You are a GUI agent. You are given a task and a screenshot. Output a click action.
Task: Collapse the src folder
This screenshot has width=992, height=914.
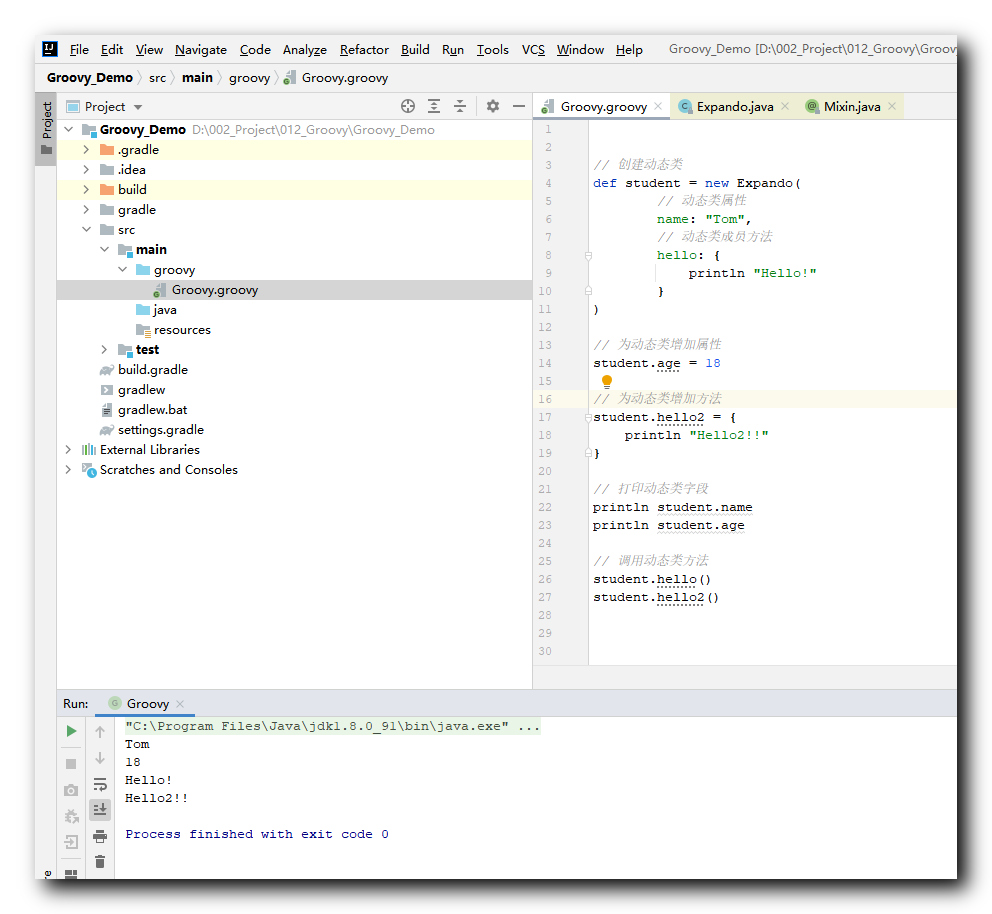[86, 230]
